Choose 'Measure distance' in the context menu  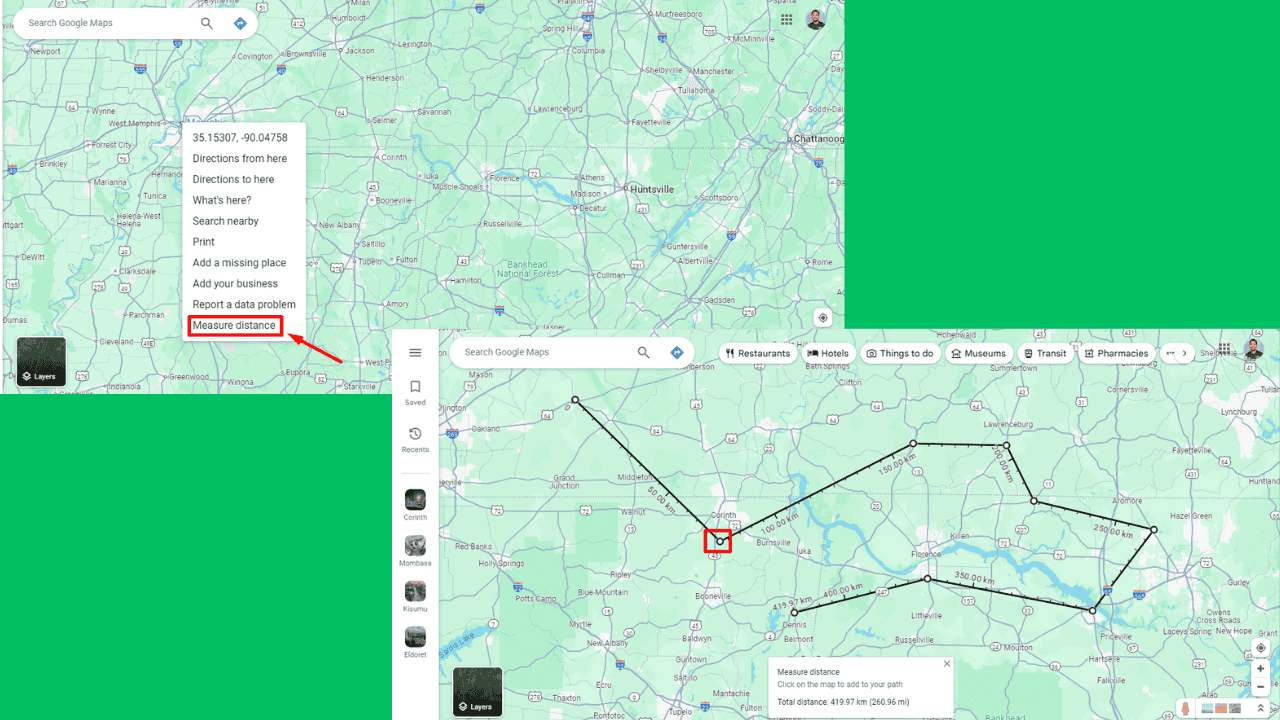coord(235,325)
